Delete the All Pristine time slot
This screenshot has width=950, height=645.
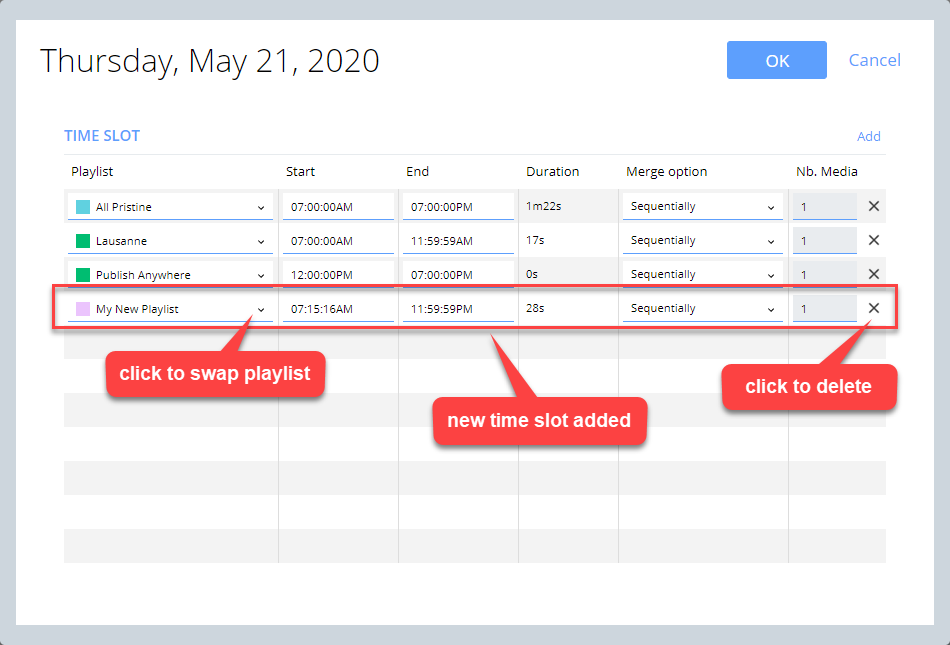pos(873,206)
